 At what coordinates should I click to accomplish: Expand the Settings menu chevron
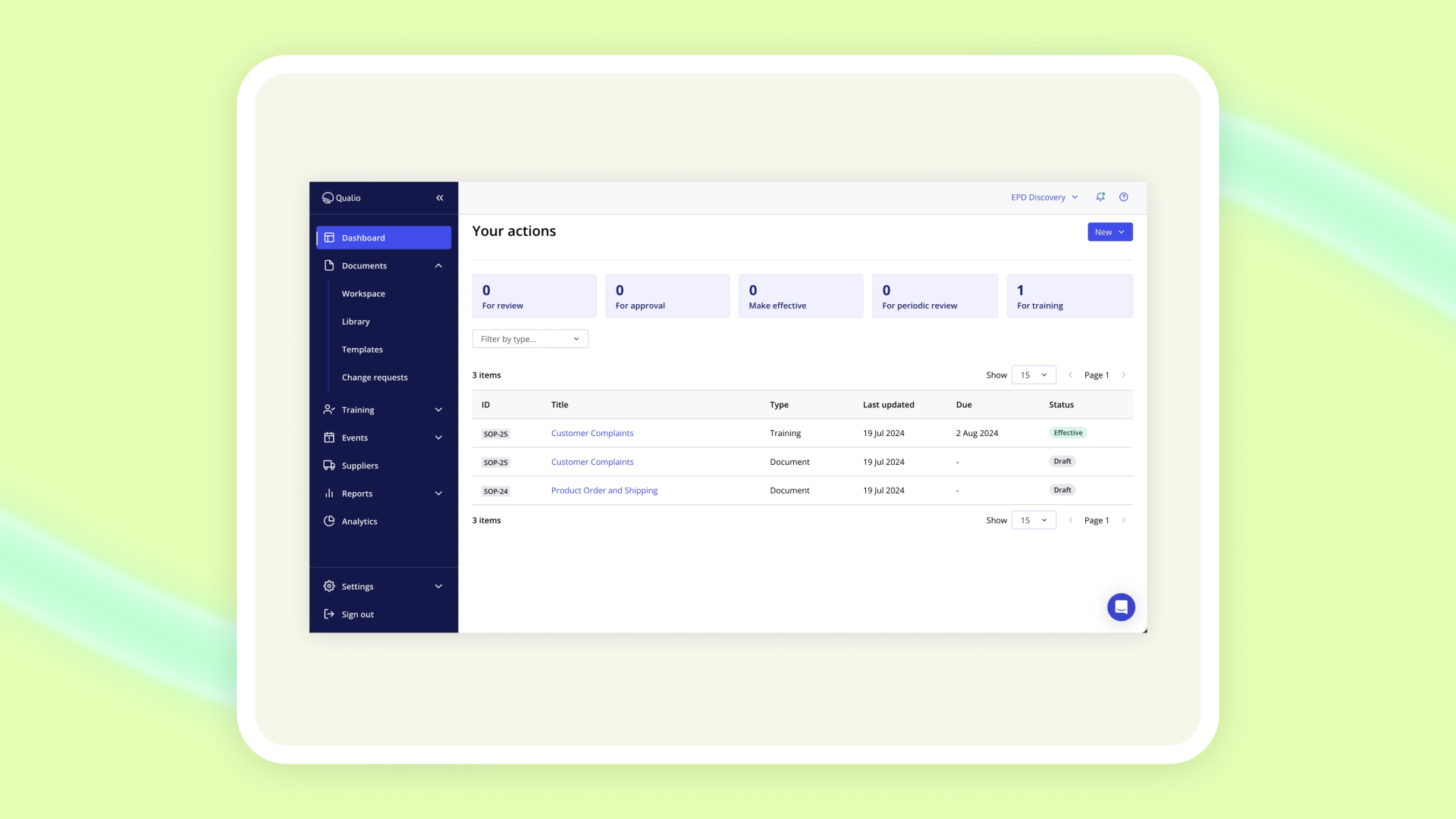(438, 587)
